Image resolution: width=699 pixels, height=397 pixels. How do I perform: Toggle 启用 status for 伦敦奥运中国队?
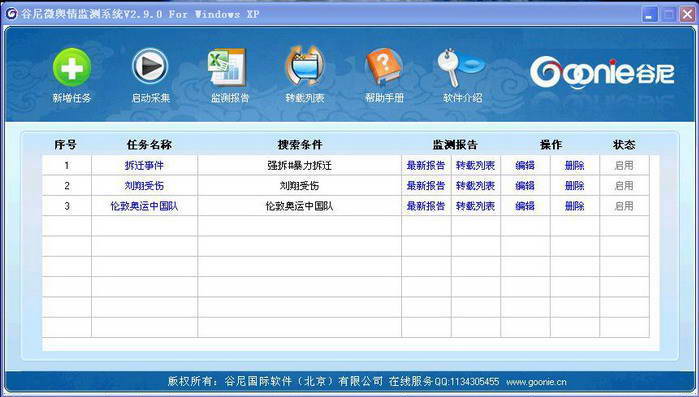coord(624,206)
